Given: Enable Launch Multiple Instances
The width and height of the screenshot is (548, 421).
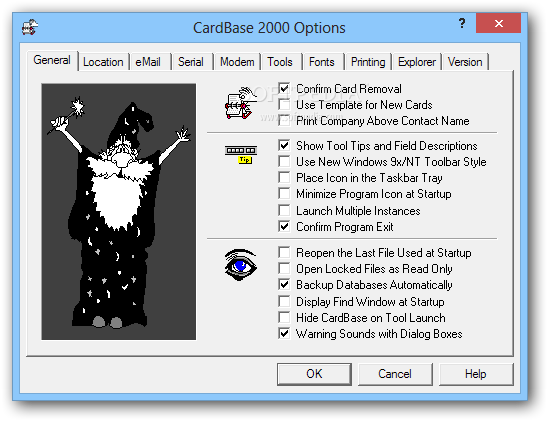Looking at the screenshot, I should [284, 210].
